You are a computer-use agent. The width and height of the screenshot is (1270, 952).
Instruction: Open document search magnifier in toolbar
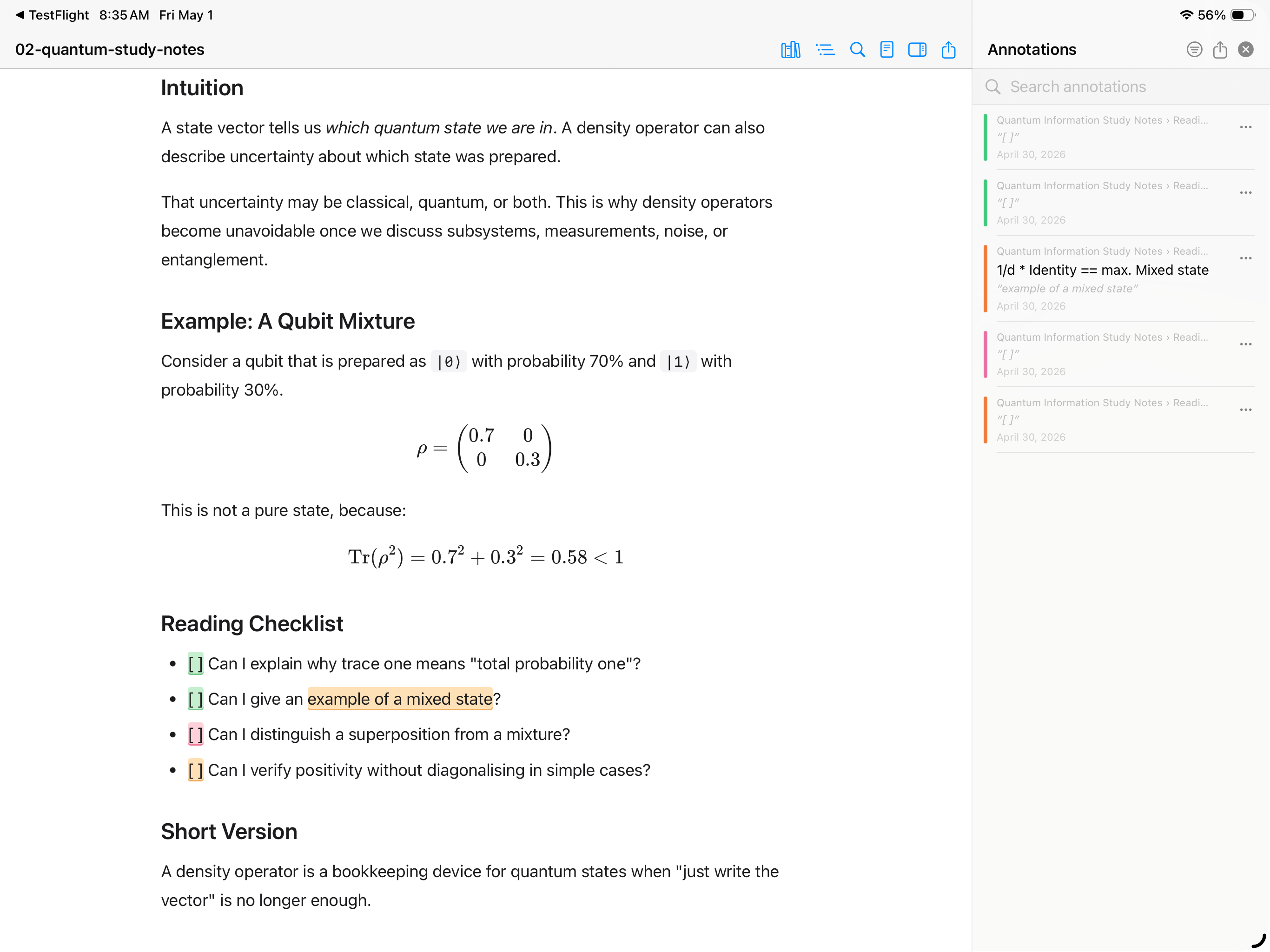tap(857, 50)
